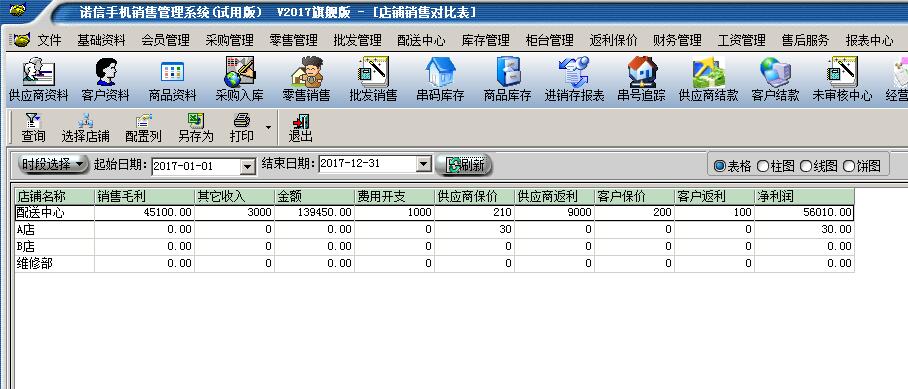
Task: Open the 售后服务 menu
Action: pyautogui.click(x=806, y=41)
